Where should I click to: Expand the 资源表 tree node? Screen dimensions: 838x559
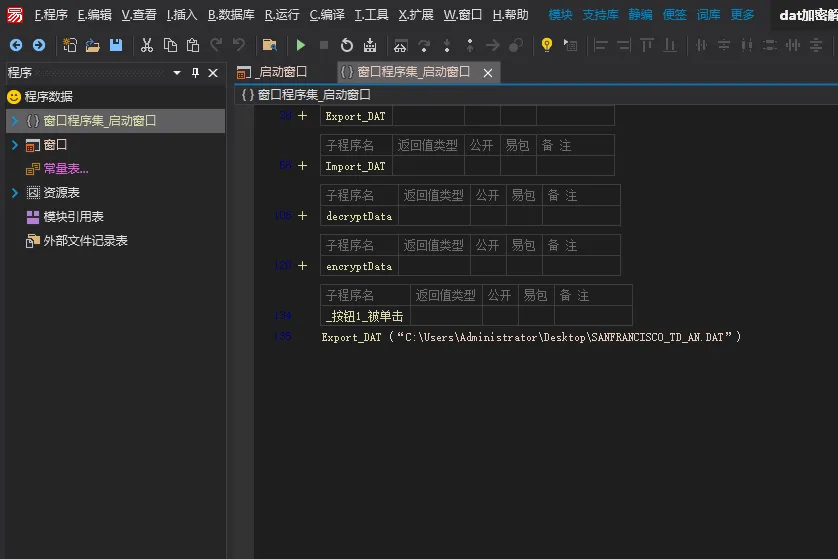[15, 193]
